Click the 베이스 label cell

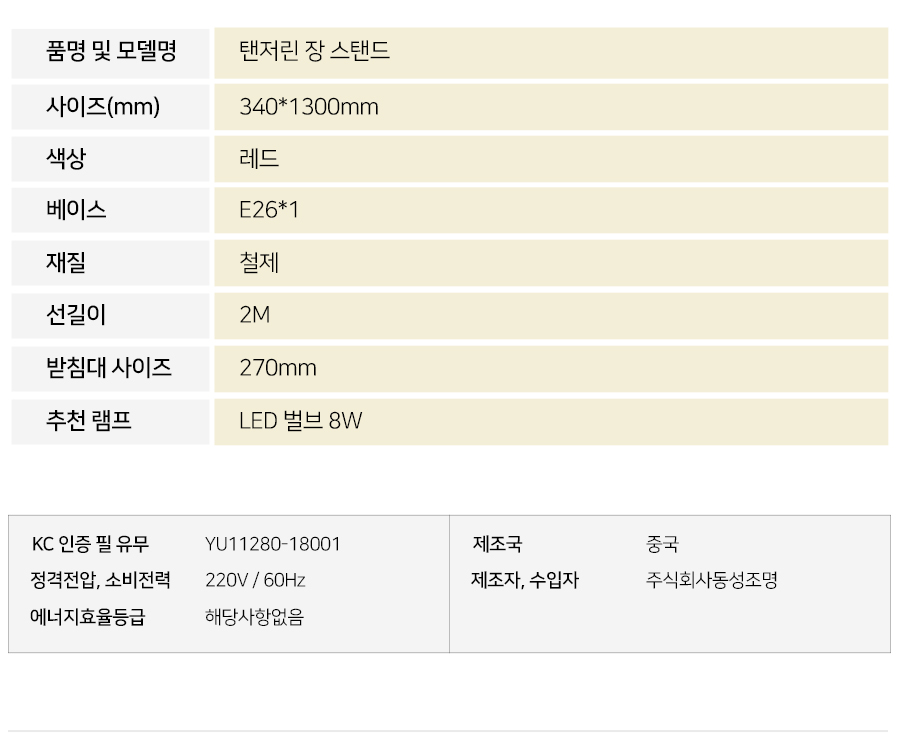(110, 210)
